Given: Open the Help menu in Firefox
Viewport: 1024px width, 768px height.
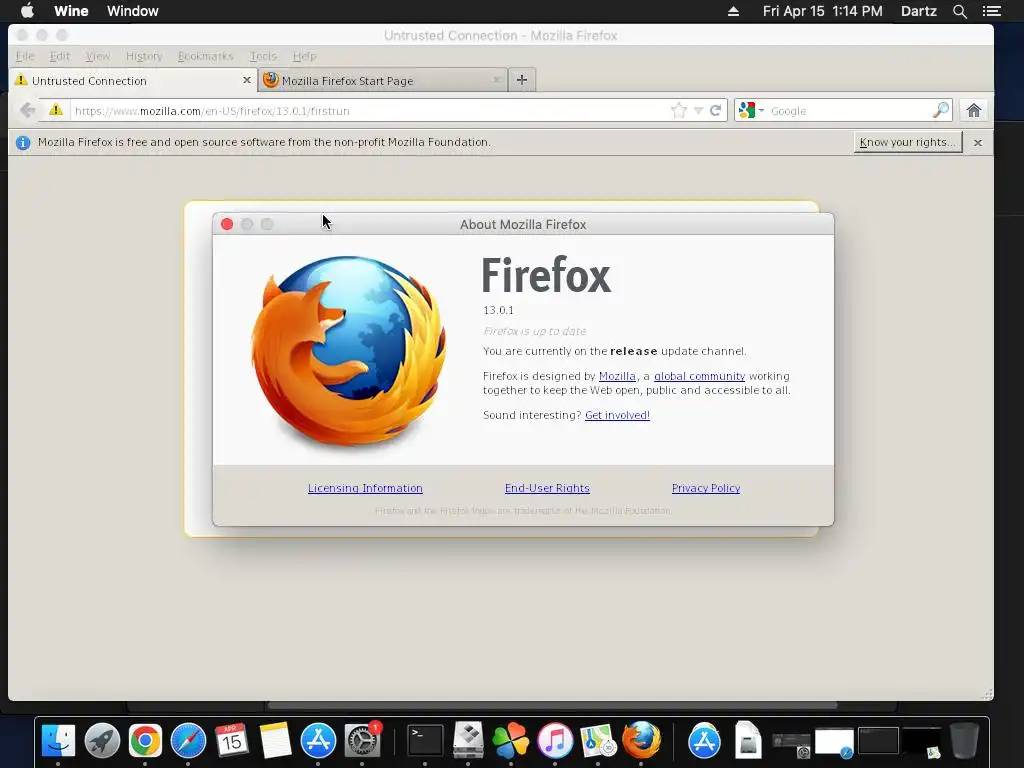Looking at the screenshot, I should pyautogui.click(x=304, y=56).
